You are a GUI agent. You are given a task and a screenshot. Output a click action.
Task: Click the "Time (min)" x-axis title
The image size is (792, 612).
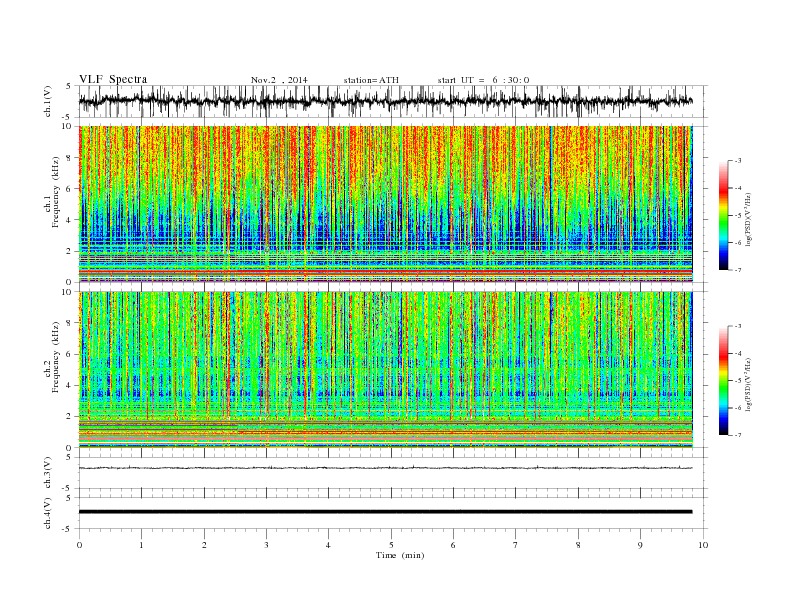(400, 555)
